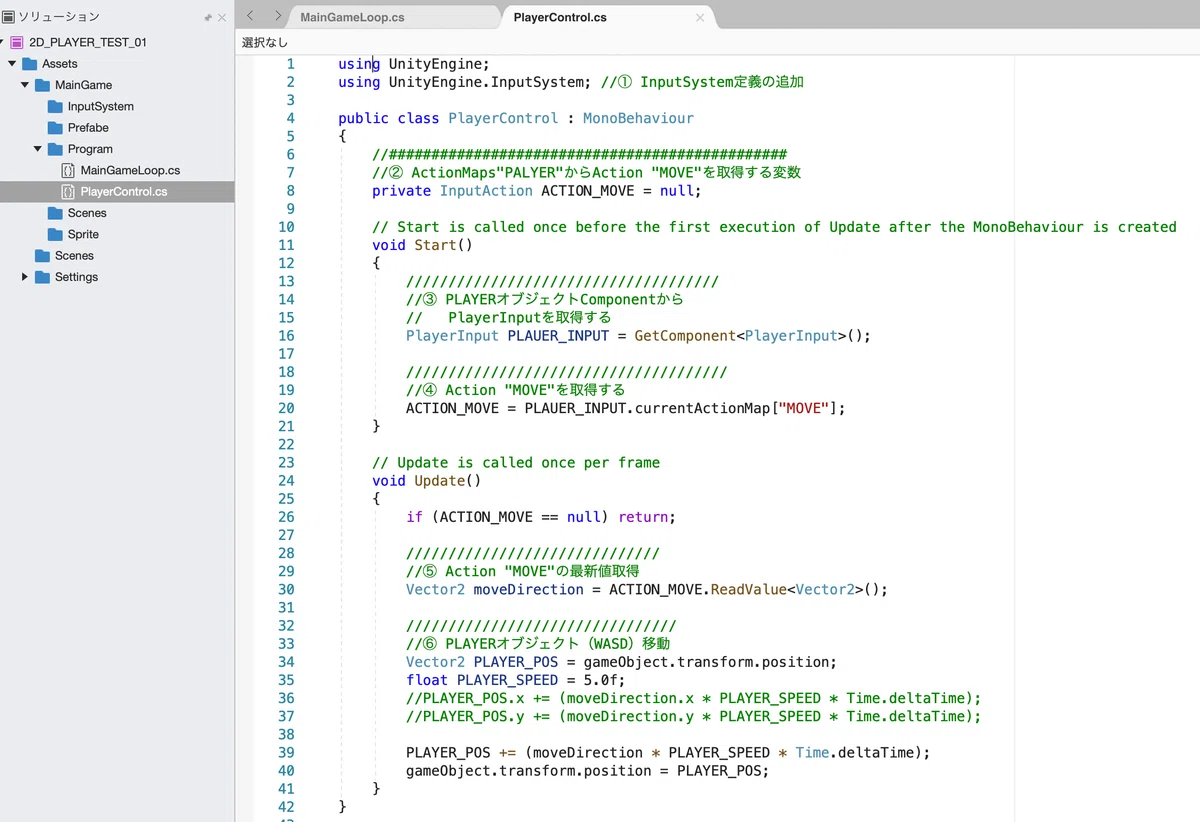Click the //① InputSystem定義の追加 comment

pos(702,82)
